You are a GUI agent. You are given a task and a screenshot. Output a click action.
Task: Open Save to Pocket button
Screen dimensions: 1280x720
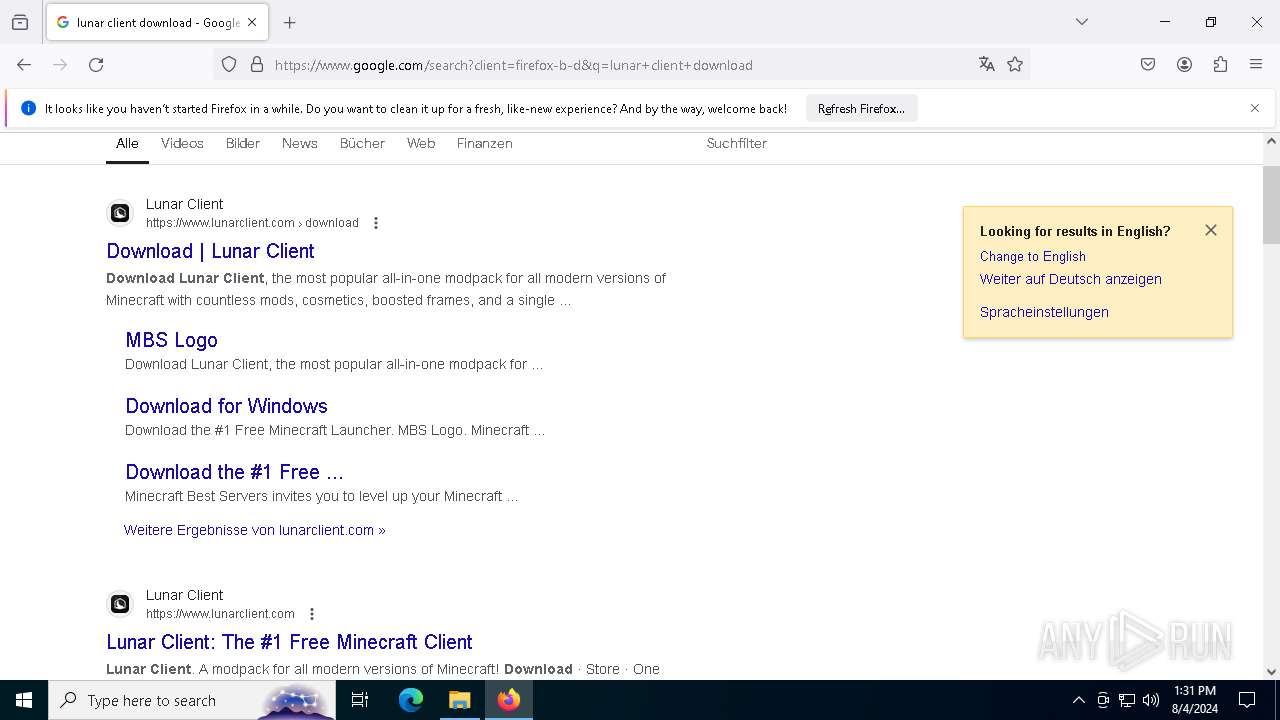(1148, 65)
